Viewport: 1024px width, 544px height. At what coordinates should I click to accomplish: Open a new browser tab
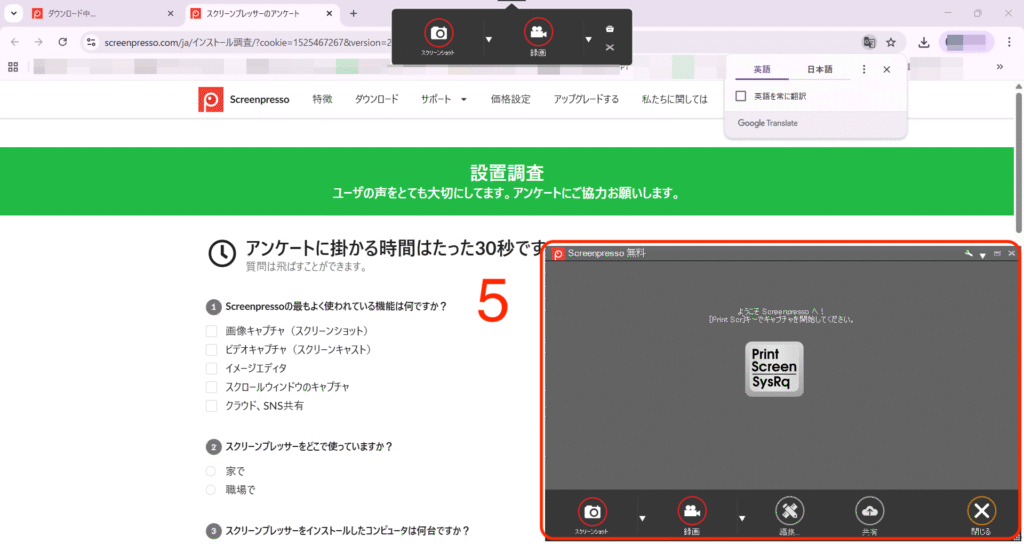[x=353, y=14]
